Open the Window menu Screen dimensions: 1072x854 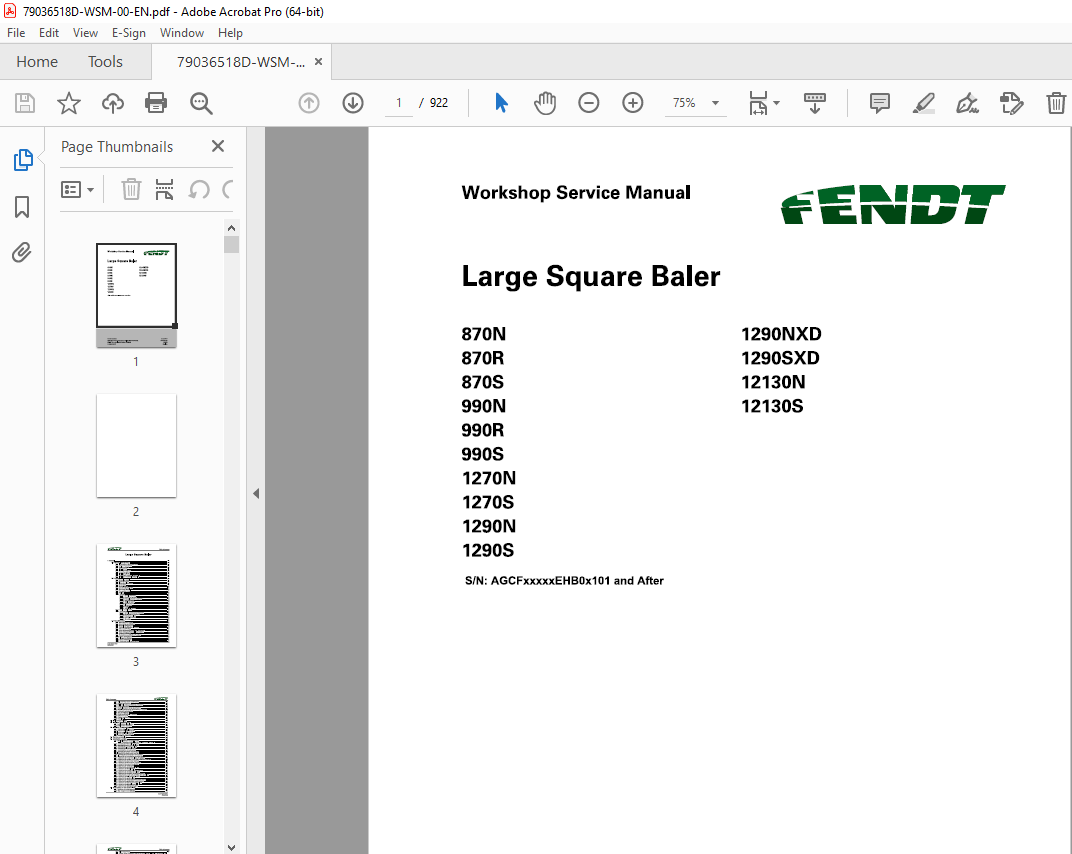point(182,33)
